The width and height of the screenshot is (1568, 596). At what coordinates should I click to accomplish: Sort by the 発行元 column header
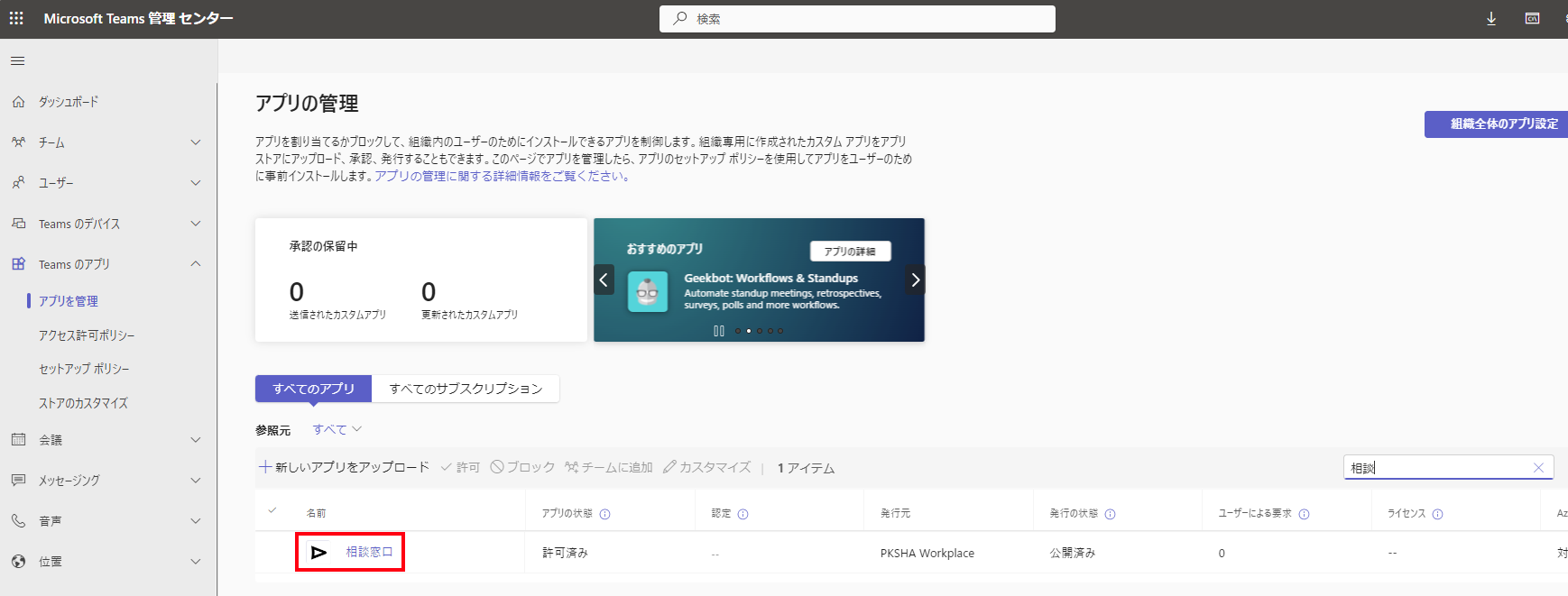(895, 513)
